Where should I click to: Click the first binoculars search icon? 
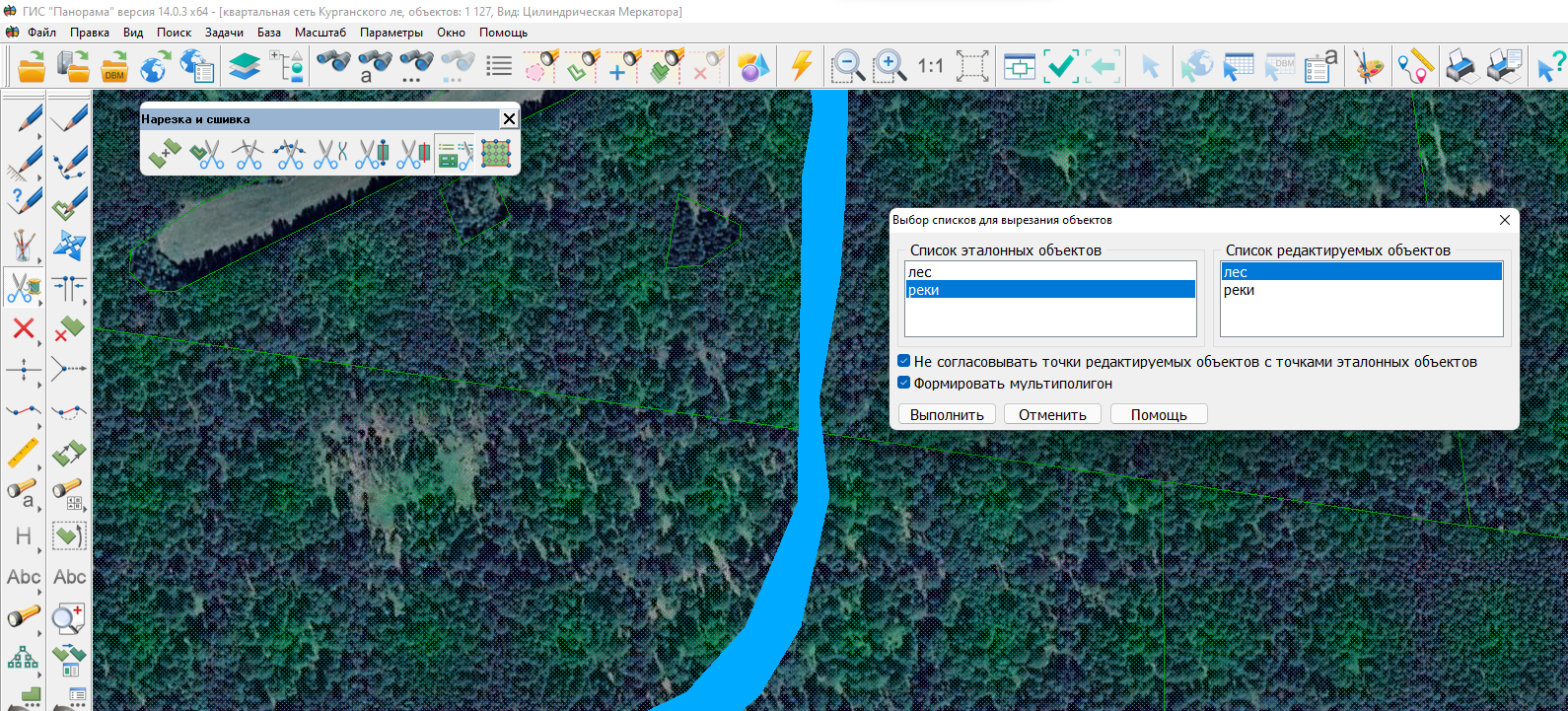pos(333,65)
